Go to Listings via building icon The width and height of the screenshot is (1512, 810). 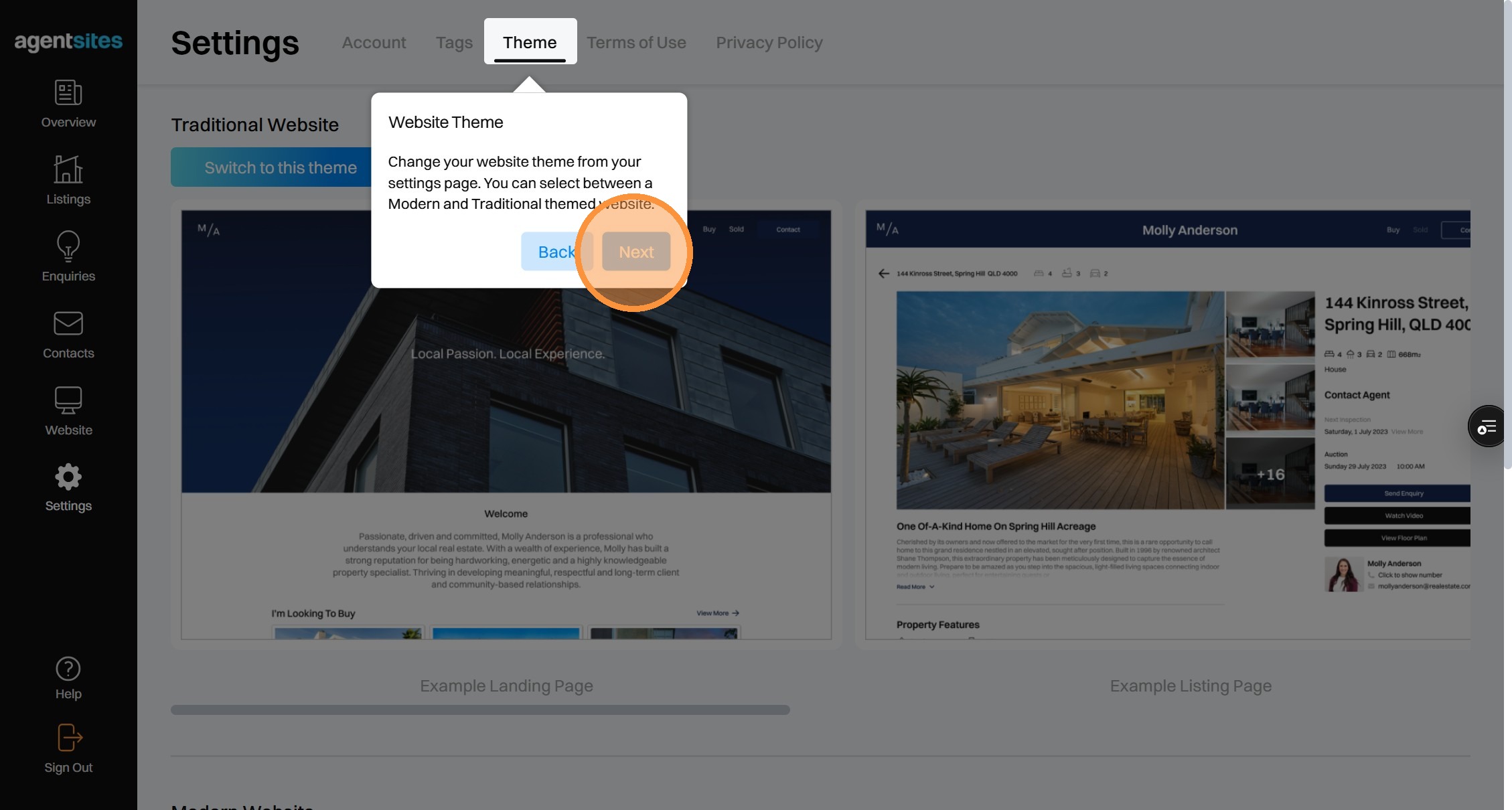pyautogui.click(x=68, y=169)
